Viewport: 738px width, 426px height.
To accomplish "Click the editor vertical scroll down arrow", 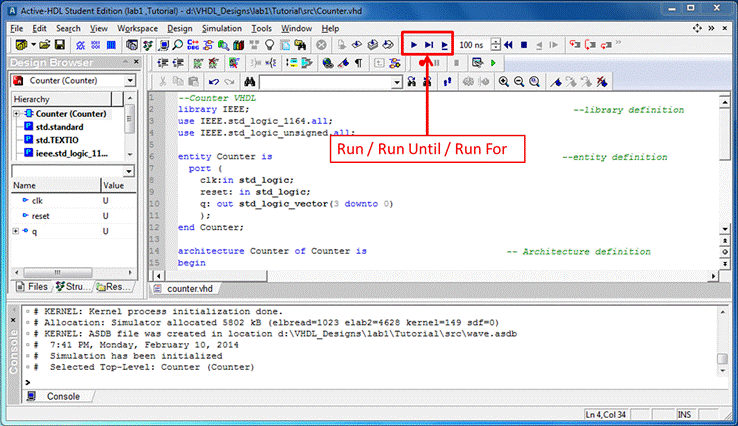I will tap(725, 229).
